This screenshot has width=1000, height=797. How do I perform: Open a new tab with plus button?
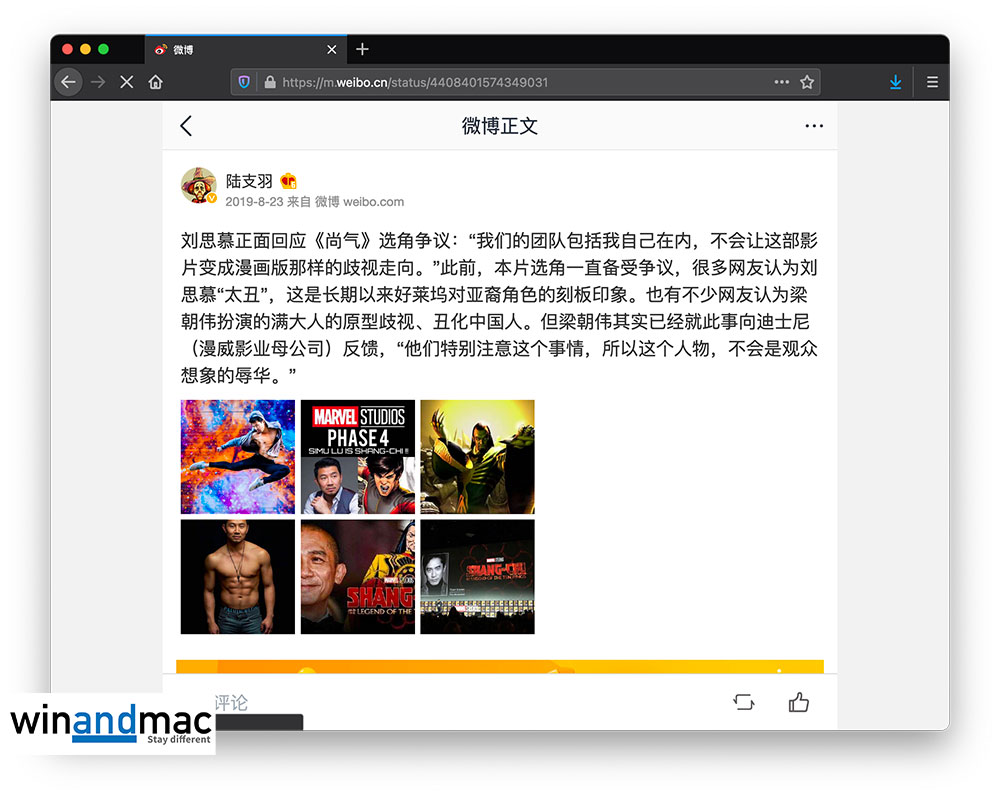click(x=362, y=49)
